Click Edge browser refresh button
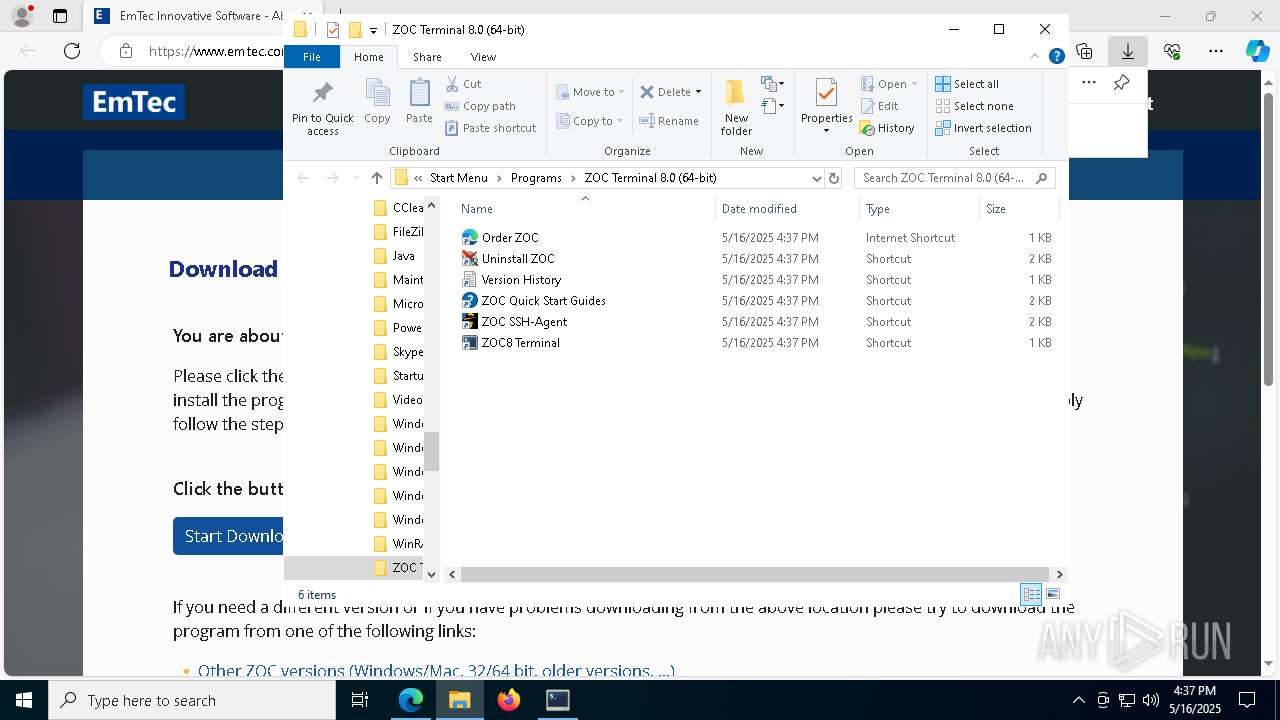 tap(72, 51)
